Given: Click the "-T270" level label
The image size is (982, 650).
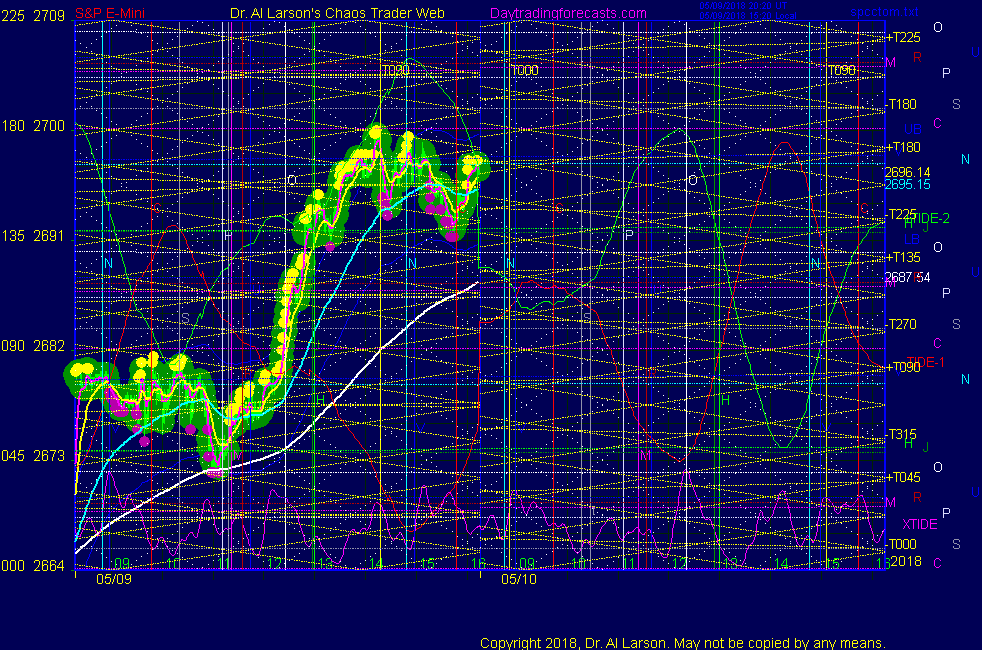Looking at the screenshot, I should tap(901, 324).
